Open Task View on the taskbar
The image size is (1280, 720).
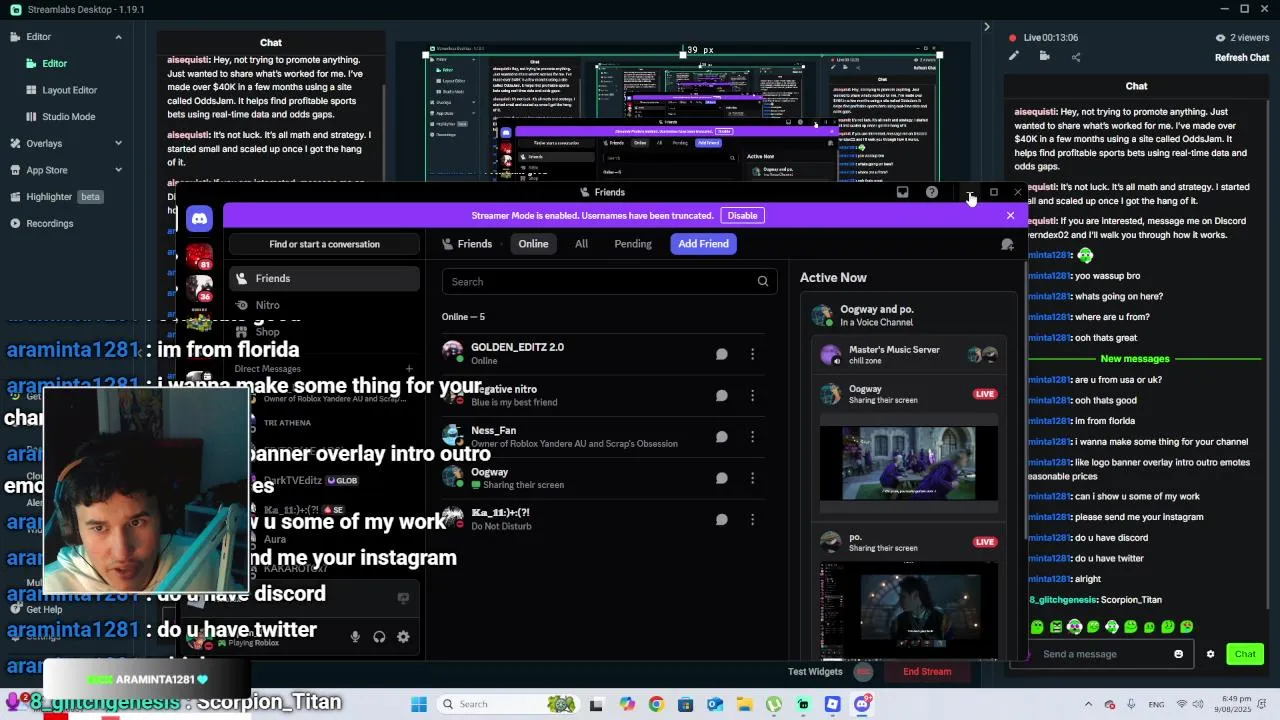(x=596, y=704)
